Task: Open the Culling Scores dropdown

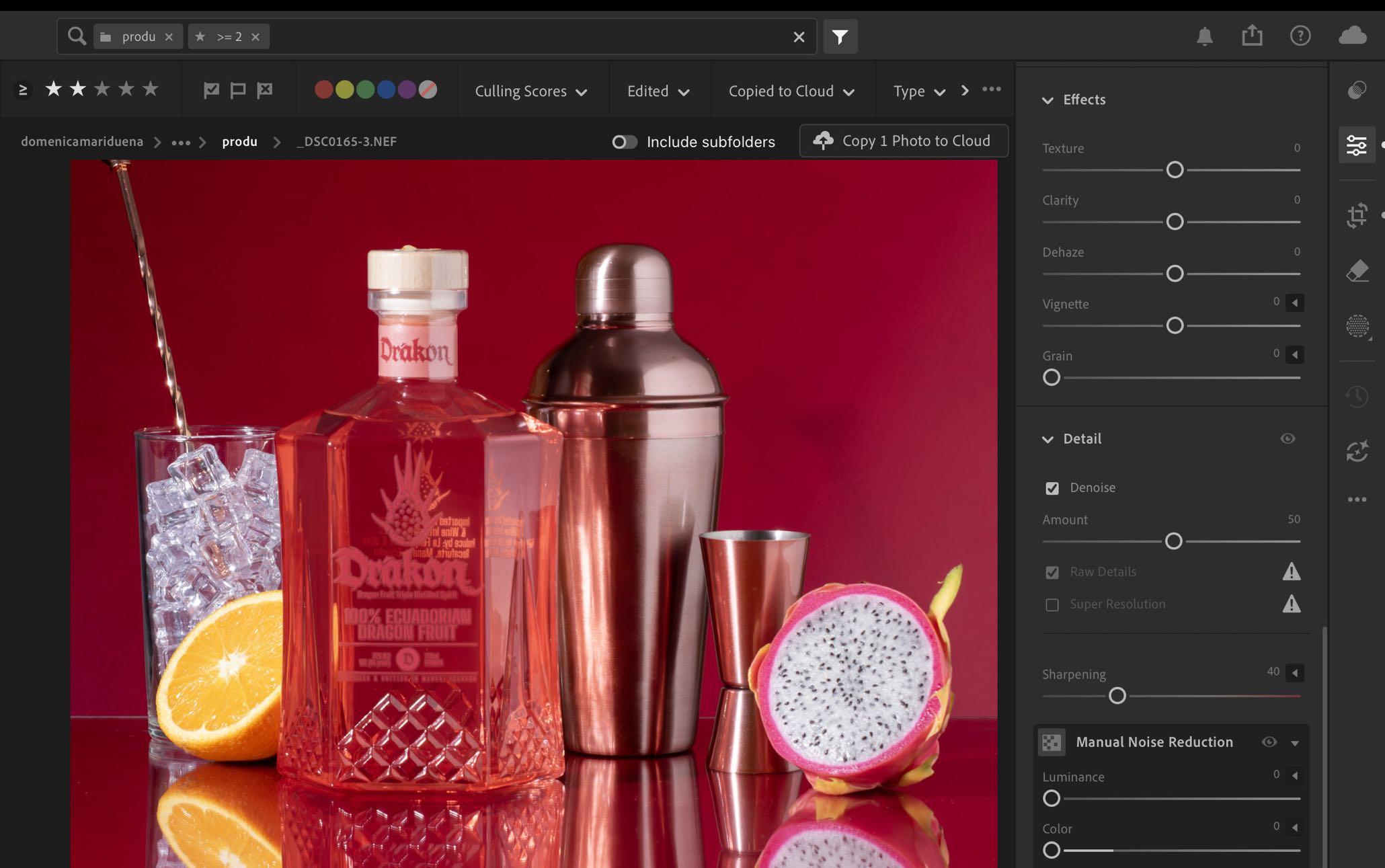Action: click(x=530, y=91)
